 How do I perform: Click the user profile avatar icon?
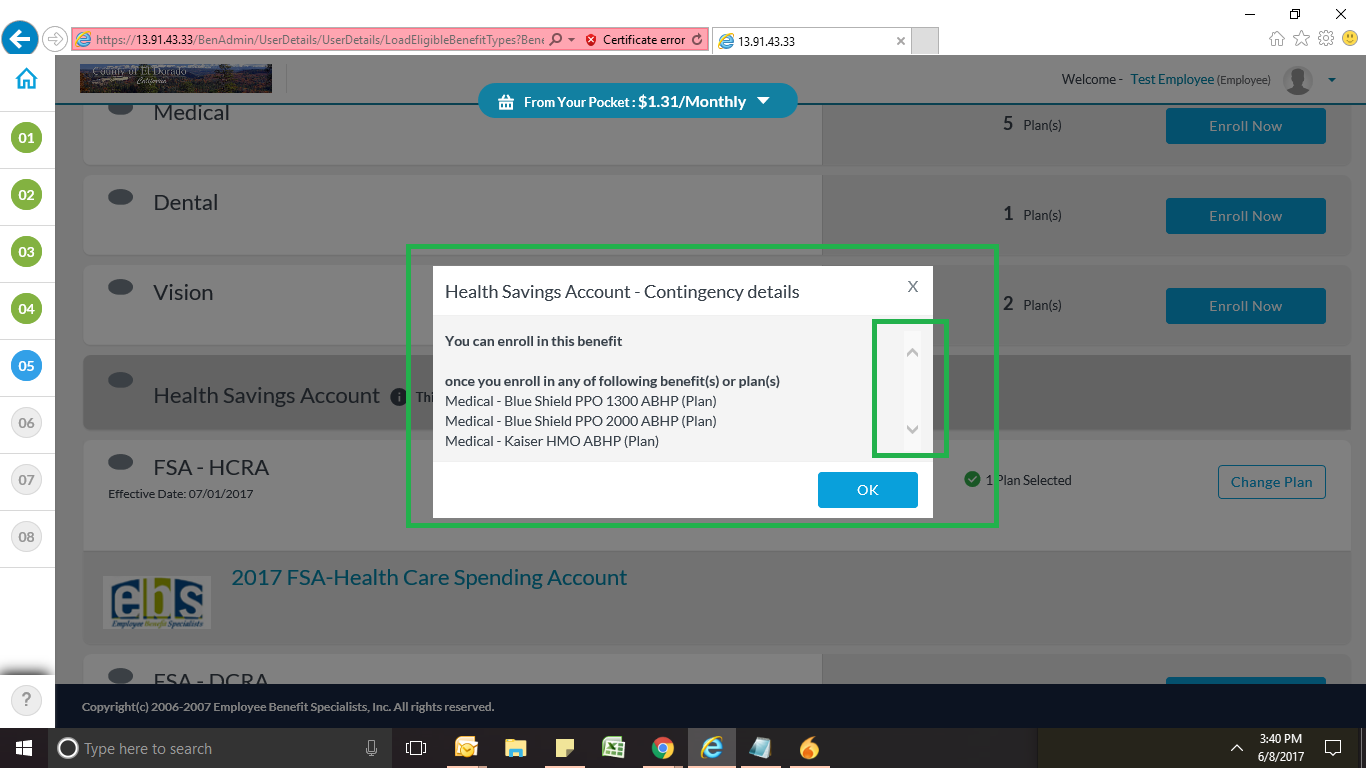click(x=1297, y=80)
